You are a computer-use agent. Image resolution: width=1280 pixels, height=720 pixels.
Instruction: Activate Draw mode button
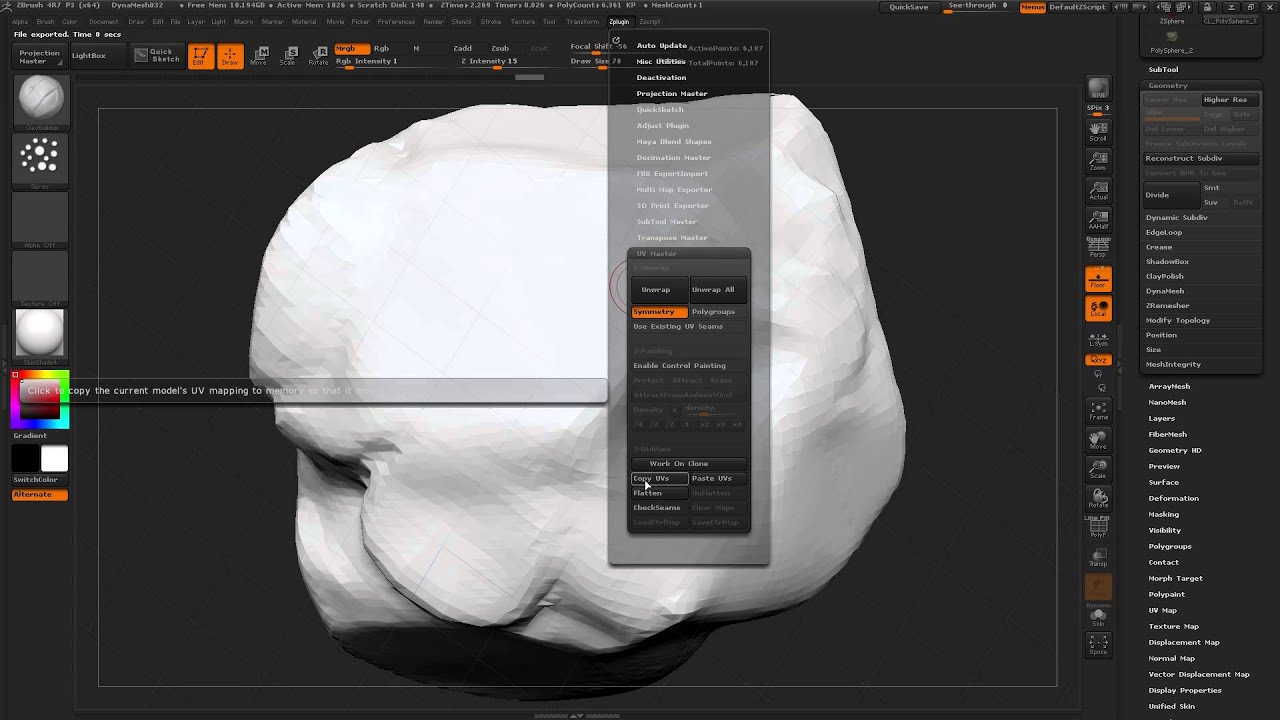230,56
